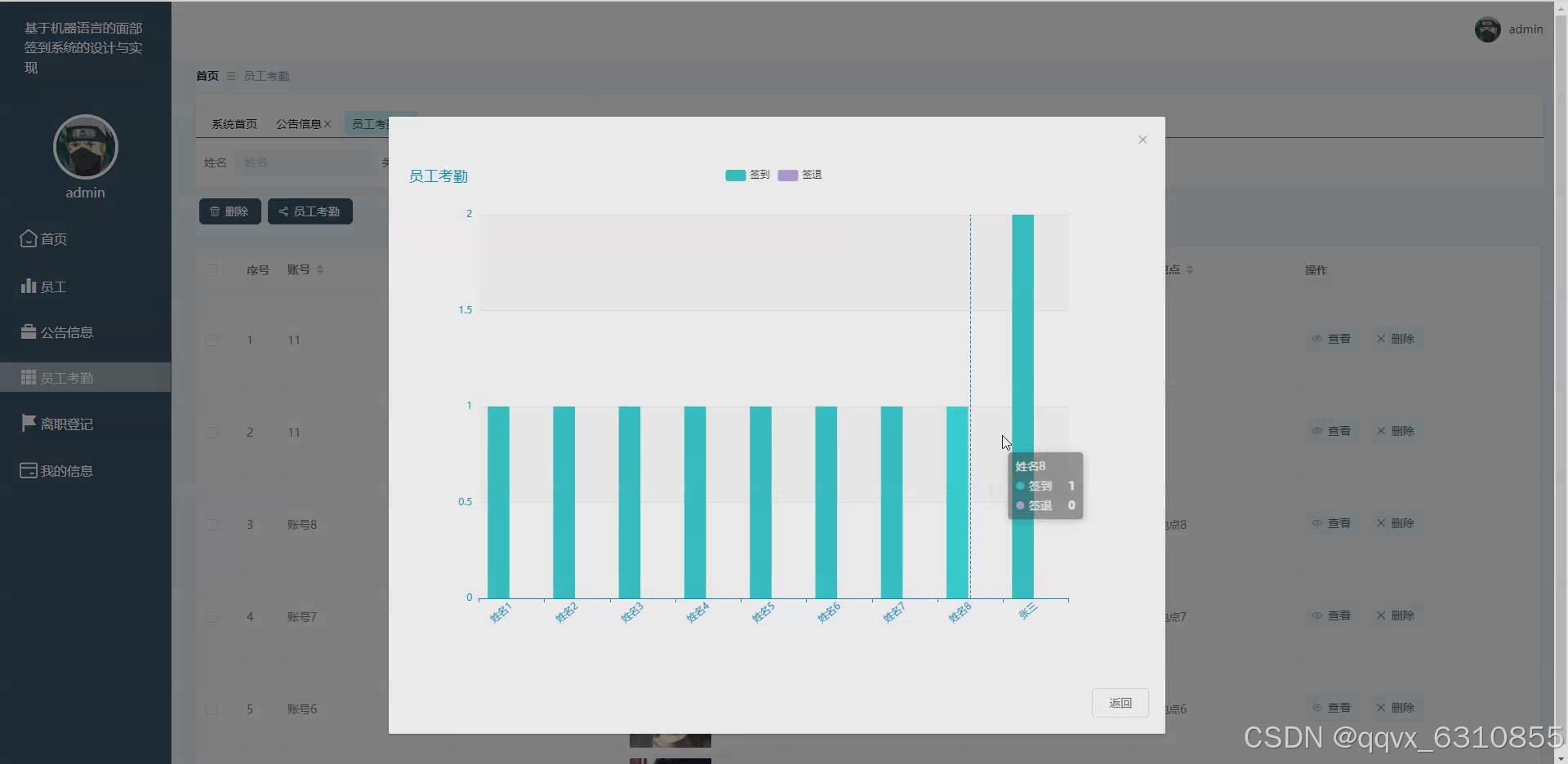Viewport: 1568px width, 764px height.
Task: Click the 姓名1 bar in chart
Action: pos(498,502)
